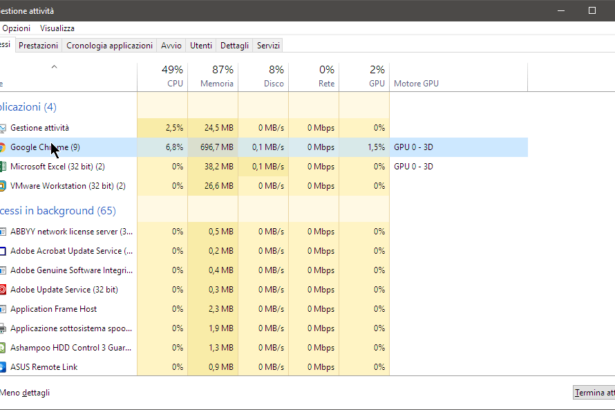Click the Ashampoo HDD Control icon
Image resolution: width=615 pixels, height=410 pixels.
click(x=3, y=347)
